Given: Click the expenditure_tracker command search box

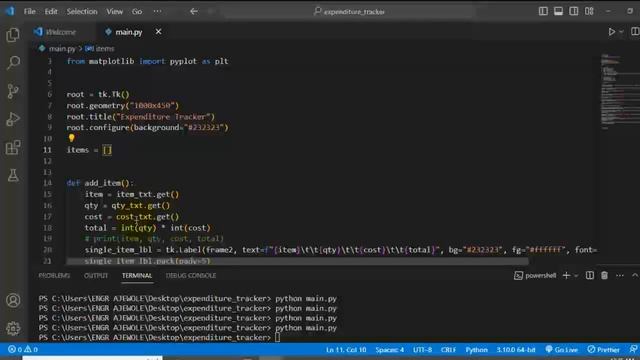Looking at the screenshot, I should click(x=349, y=11).
